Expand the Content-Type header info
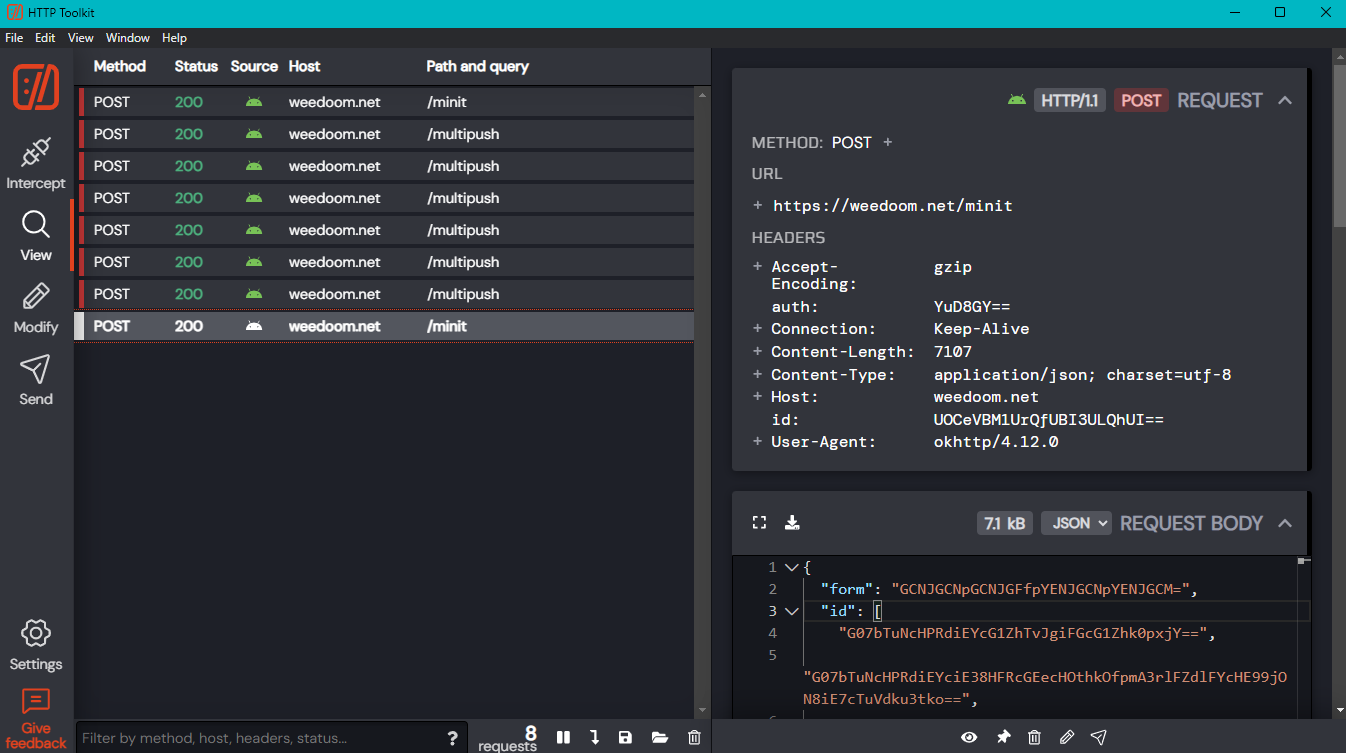The width and height of the screenshot is (1346, 753). pos(758,375)
